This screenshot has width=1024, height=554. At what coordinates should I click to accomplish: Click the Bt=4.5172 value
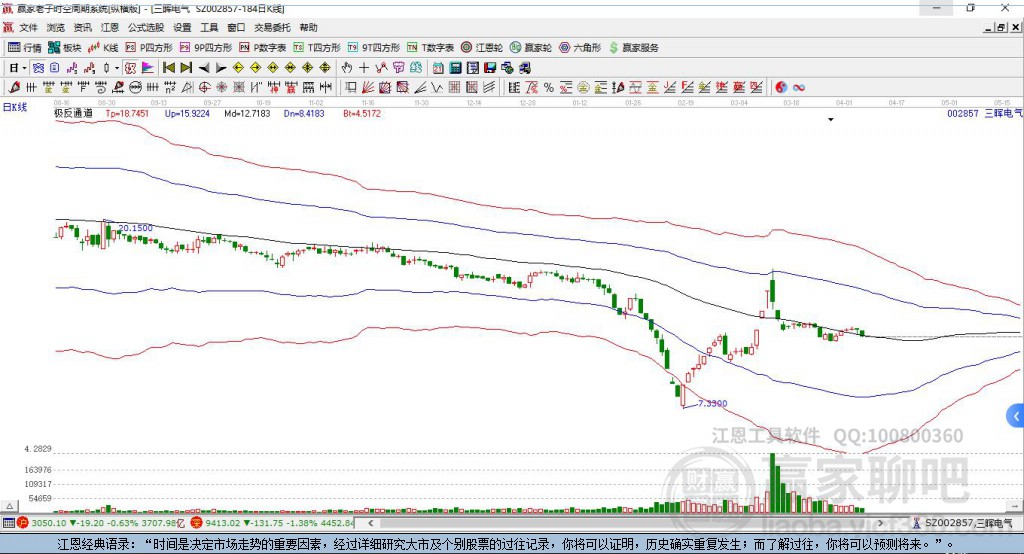tap(362, 113)
